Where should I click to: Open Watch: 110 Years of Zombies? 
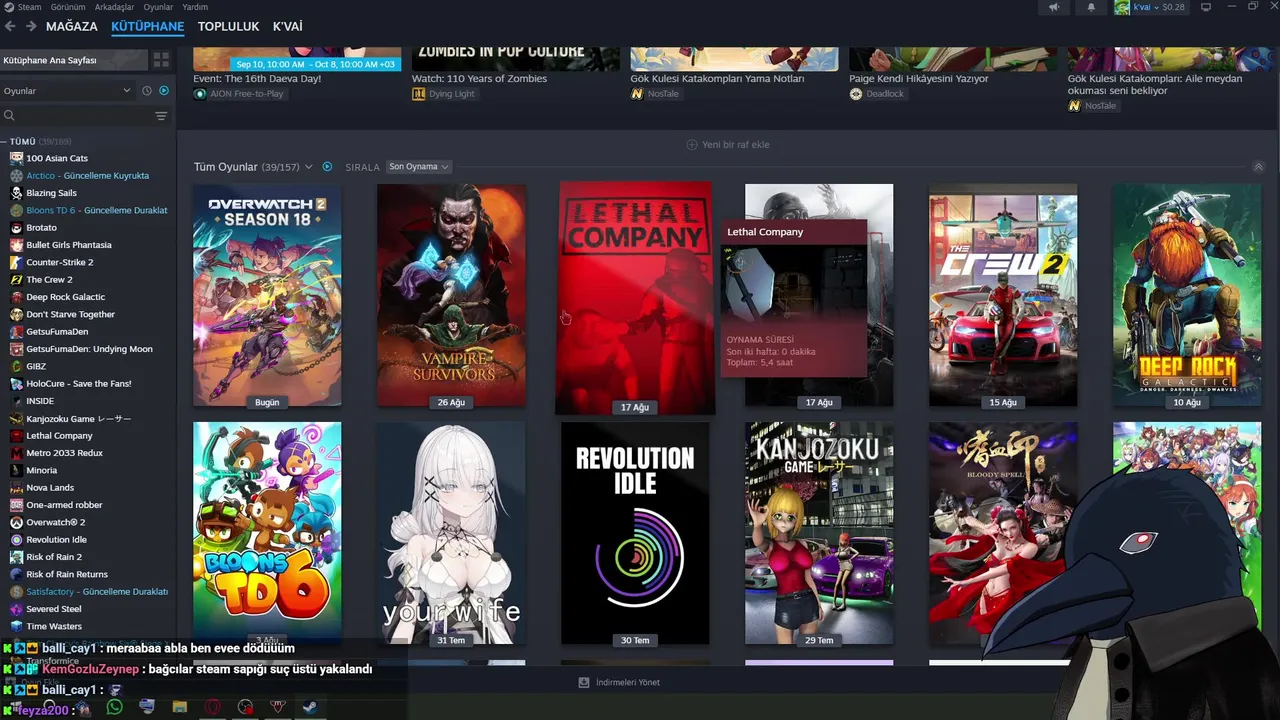coord(478,78)
